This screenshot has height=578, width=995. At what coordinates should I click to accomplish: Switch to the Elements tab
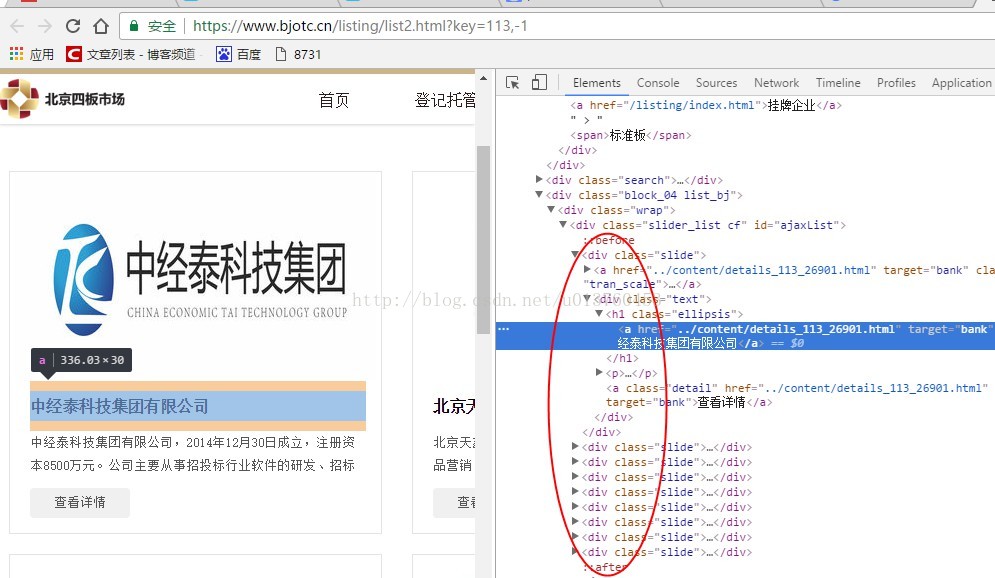tap(596, 82)
